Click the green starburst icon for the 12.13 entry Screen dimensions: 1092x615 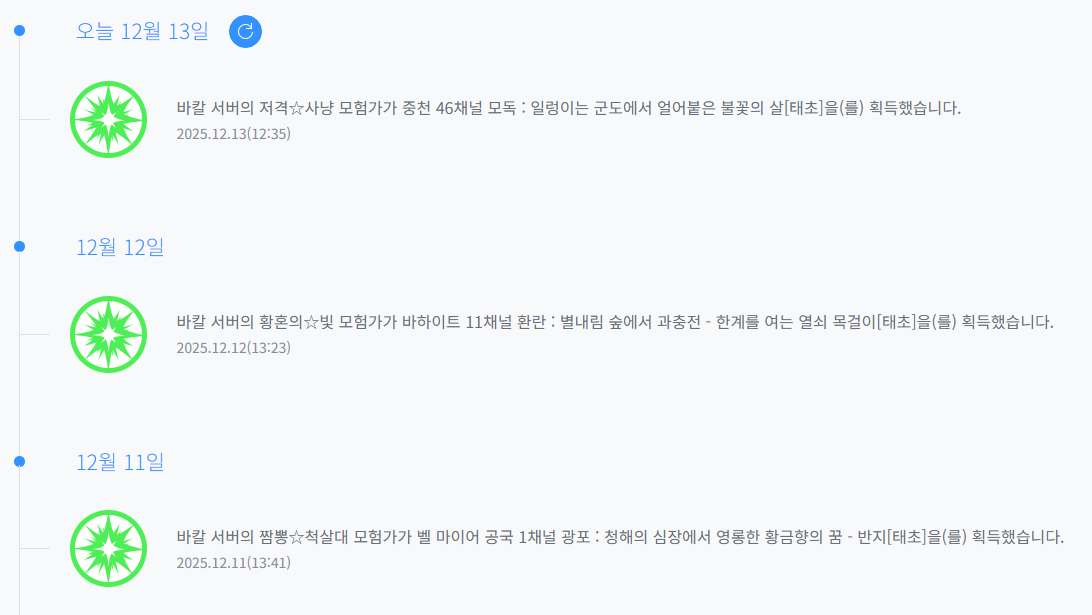[109, 119]
